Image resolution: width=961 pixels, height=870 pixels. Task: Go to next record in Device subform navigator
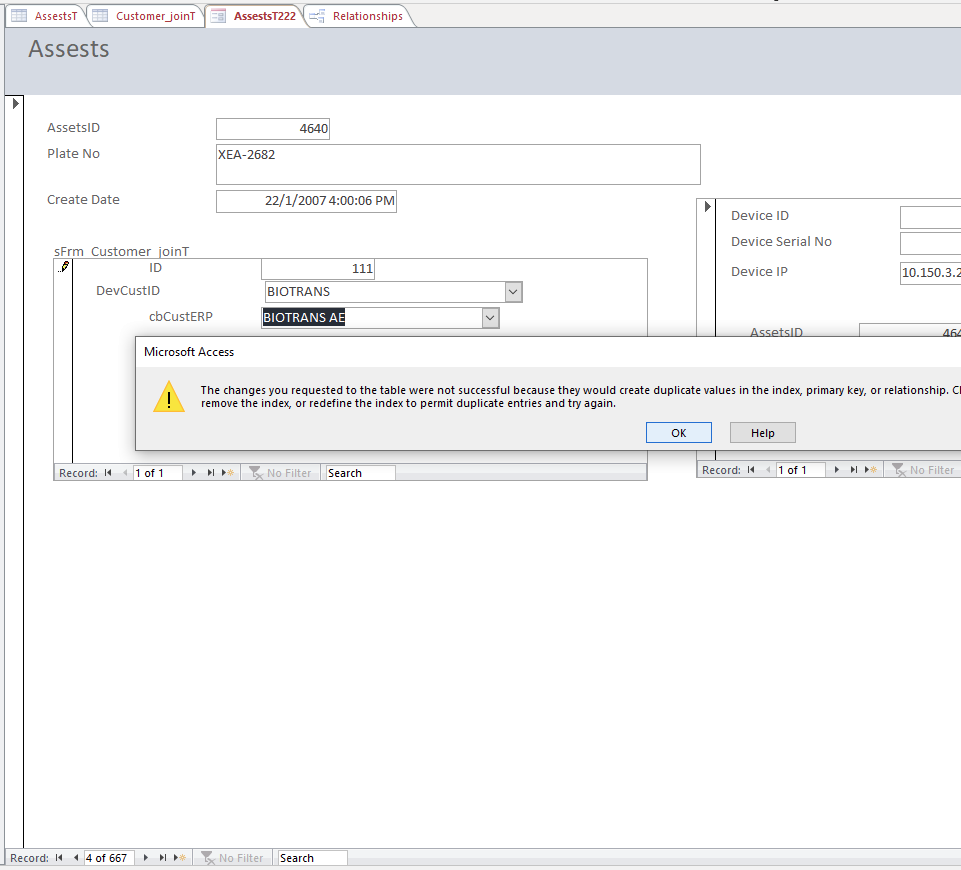837,470
